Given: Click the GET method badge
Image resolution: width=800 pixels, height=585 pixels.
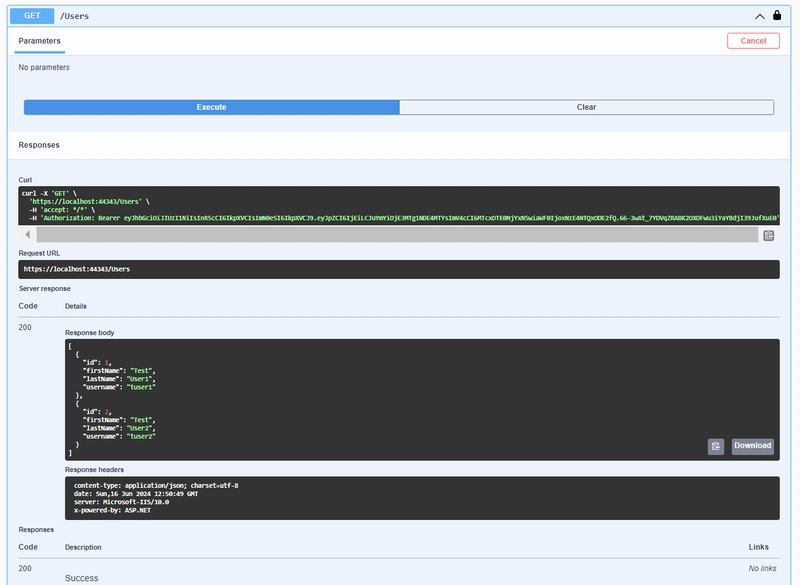Looking at the screenshot, I should (x=32, y=16).
